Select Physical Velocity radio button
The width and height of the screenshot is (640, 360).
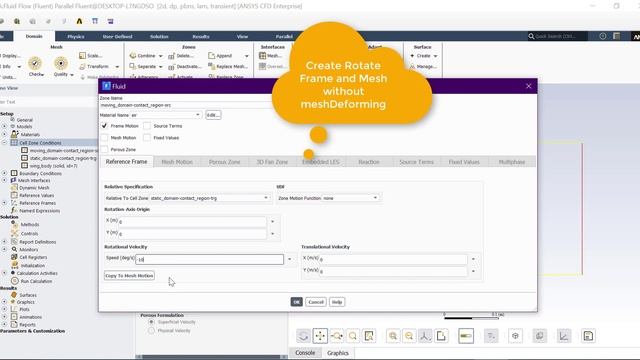pos(151,331)
